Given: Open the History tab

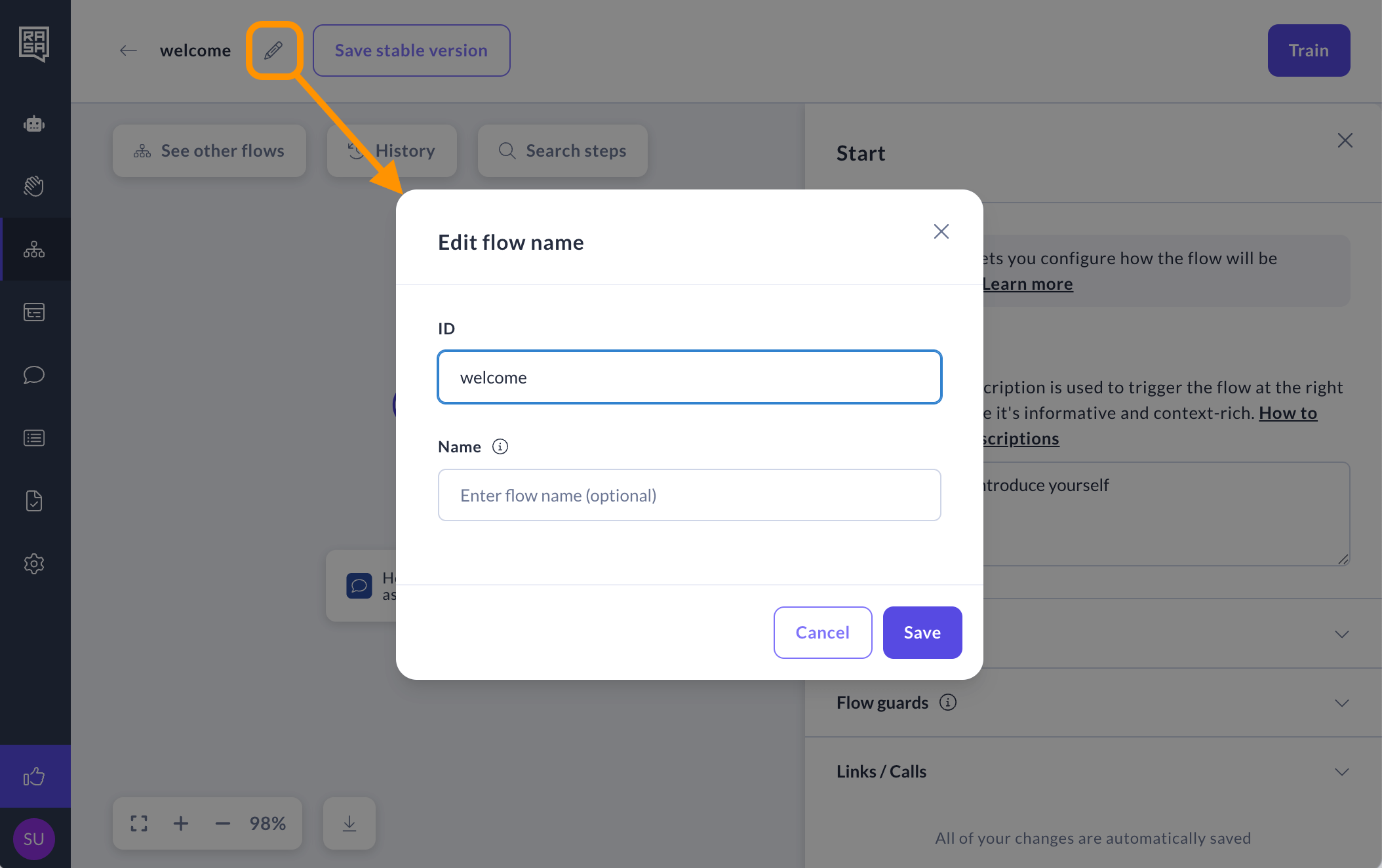Looking at the screenshot, I should pyautogui.click(x=392, y=151).
